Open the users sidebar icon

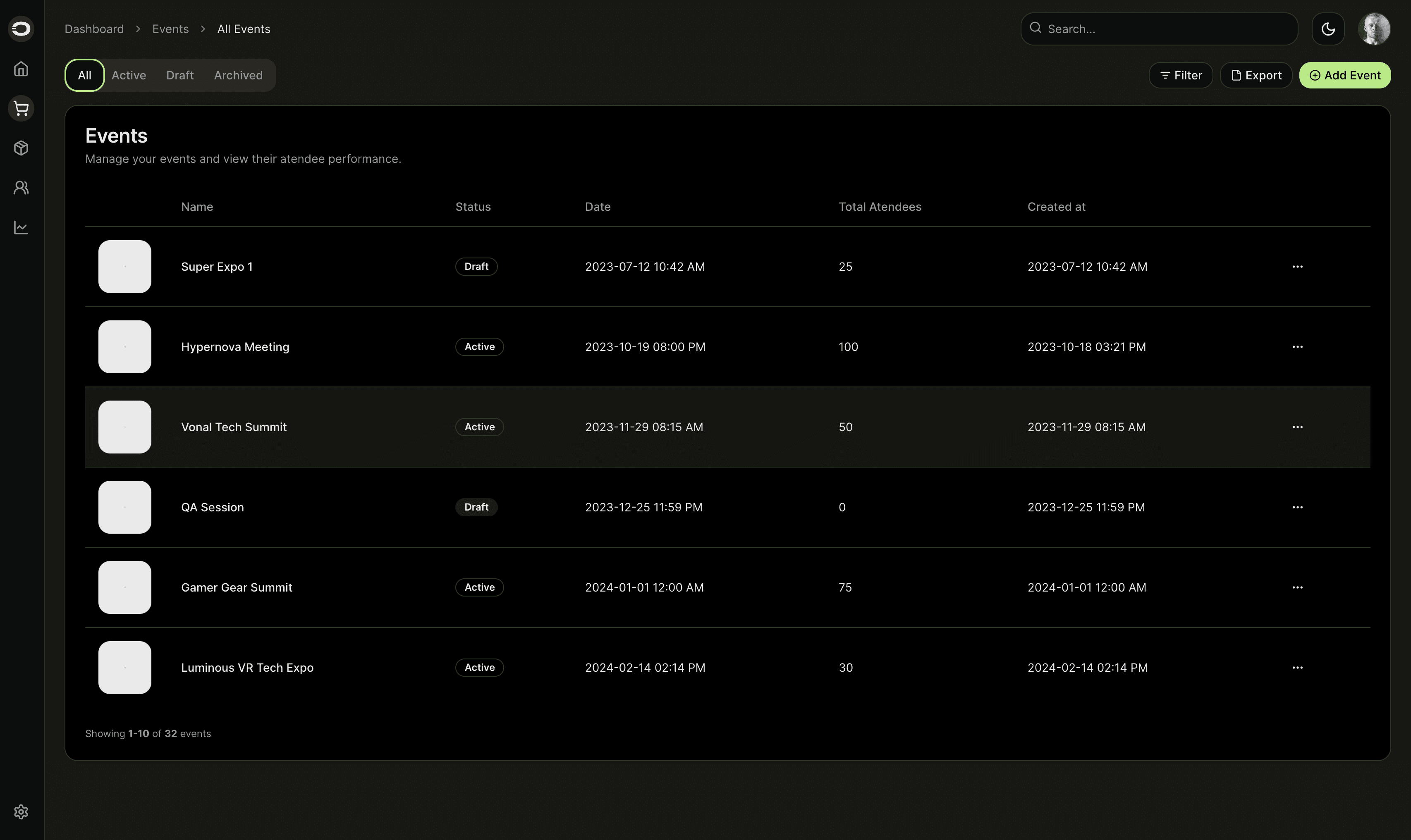(x=21, y=188)
